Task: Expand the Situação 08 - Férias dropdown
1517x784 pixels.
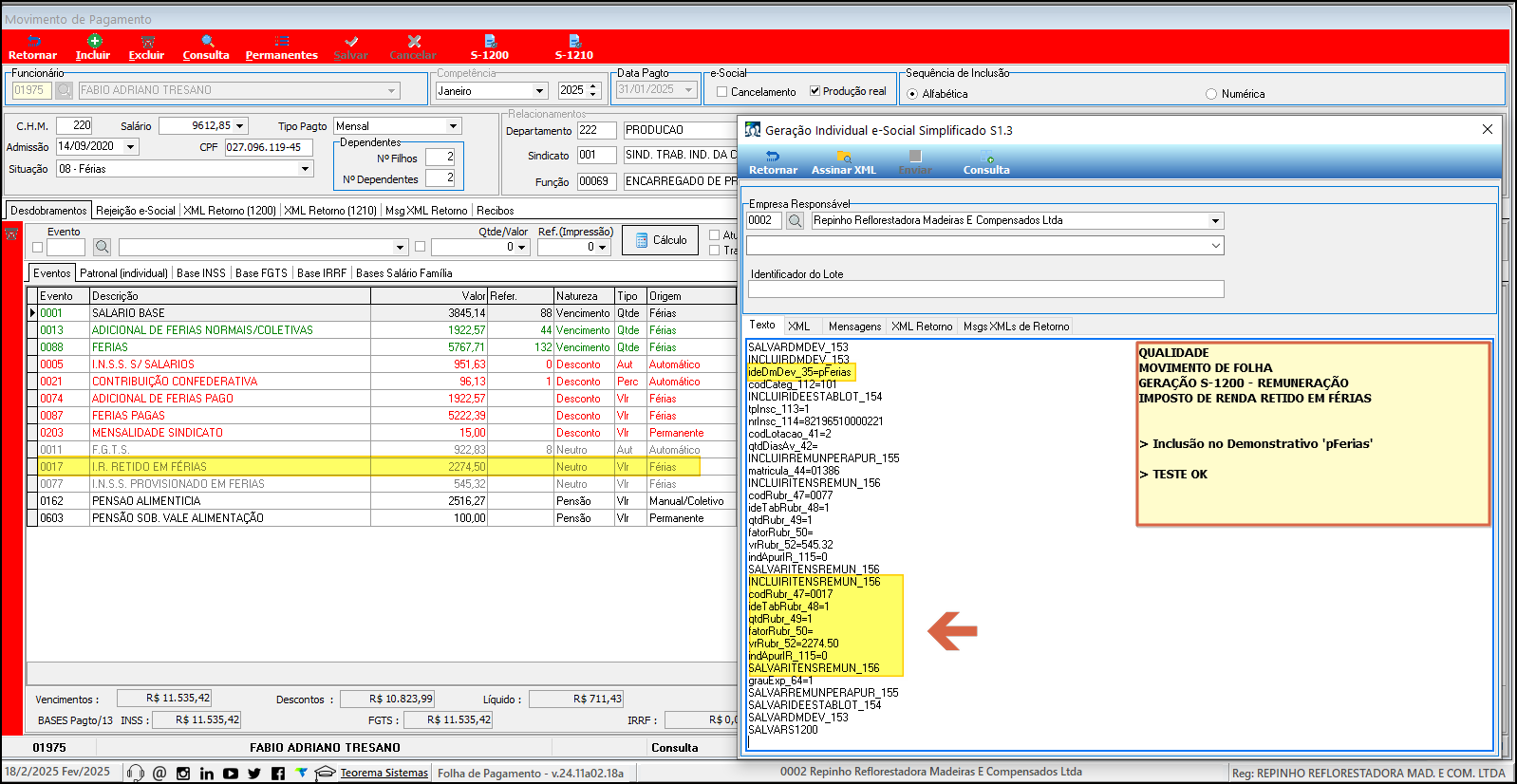Action: click(x=306, y=169)
